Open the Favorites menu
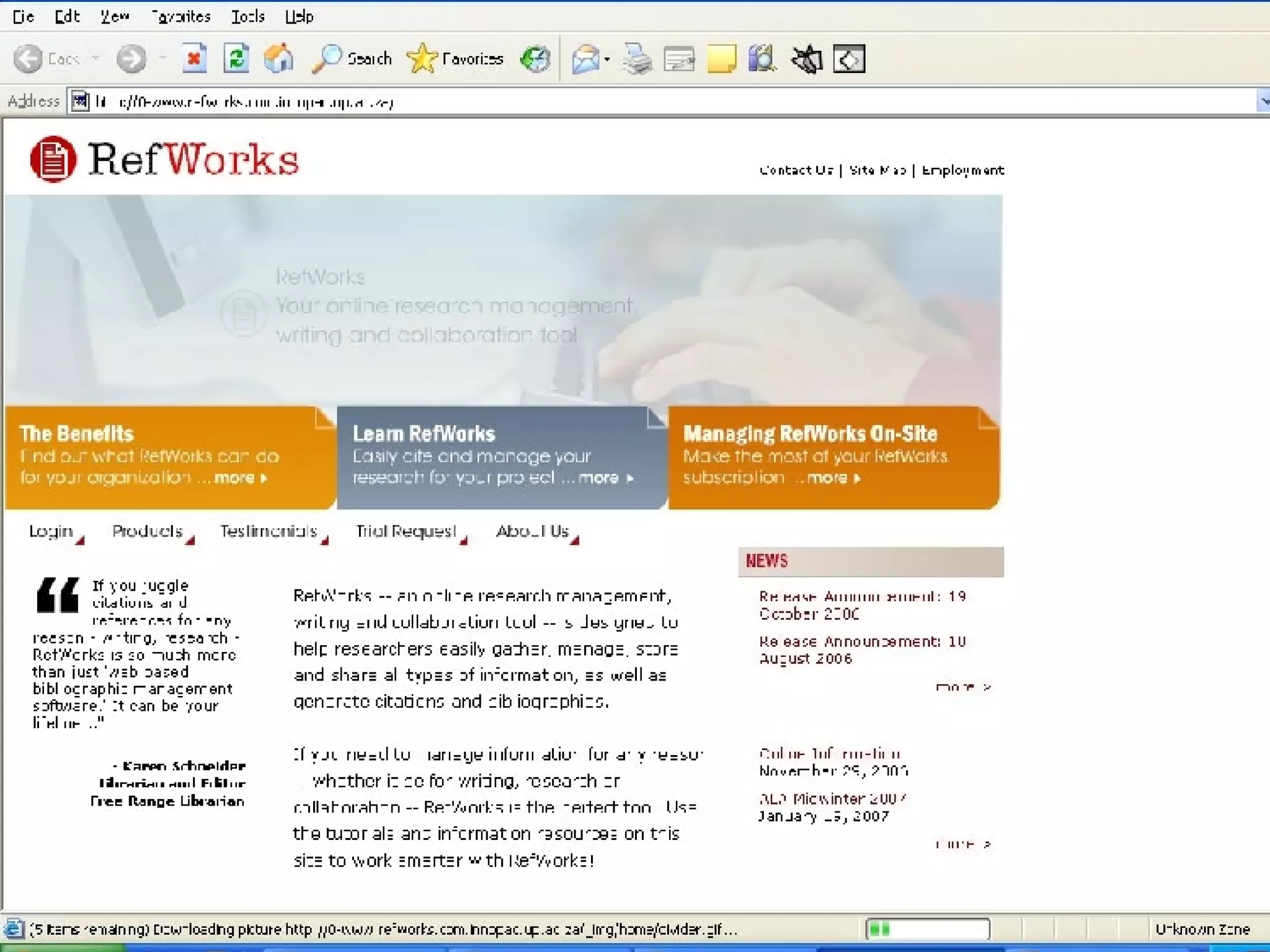The height and width of the screenshot is (952, 1270). (180, 17)
